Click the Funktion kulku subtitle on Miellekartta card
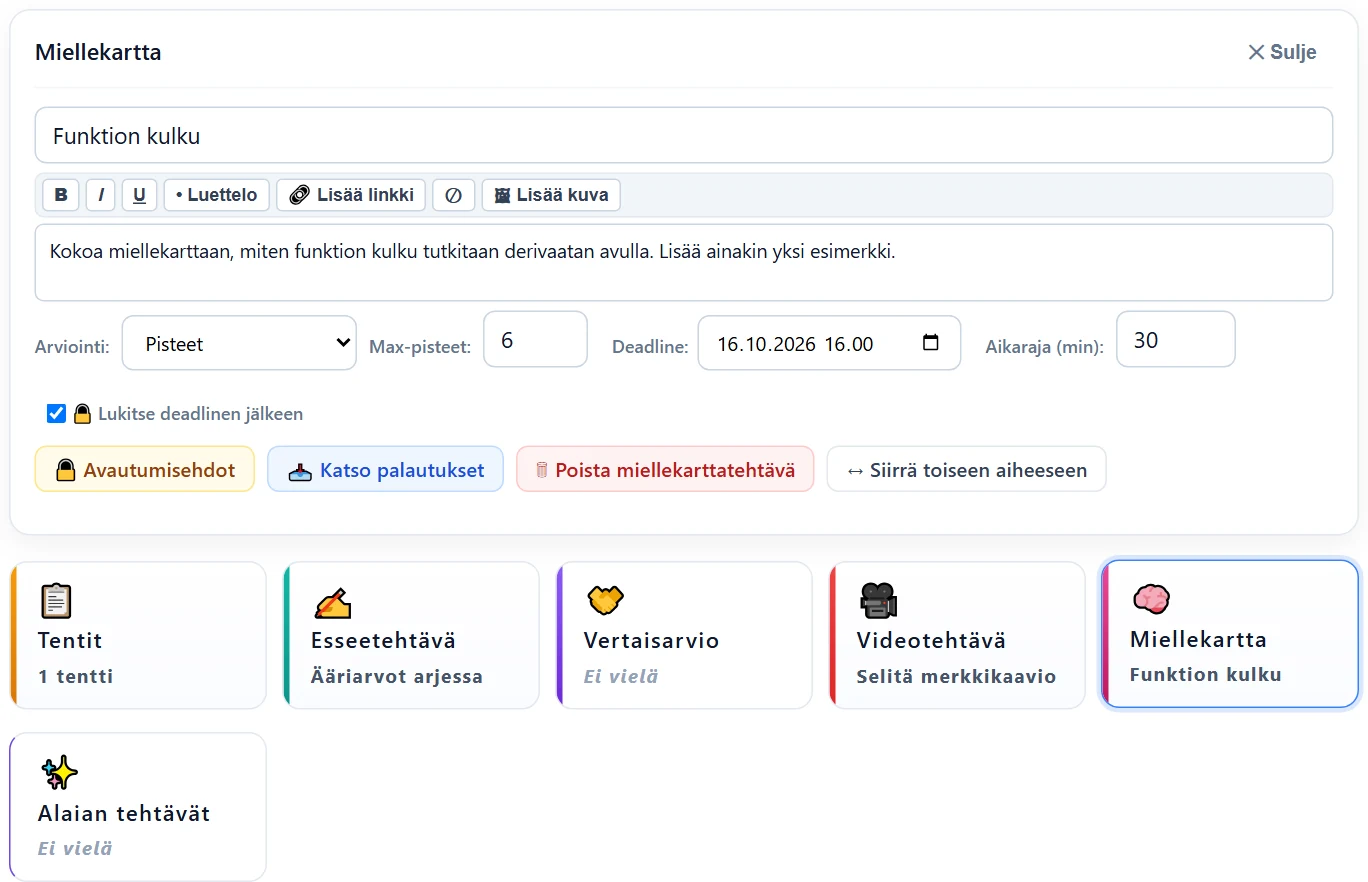1368x882 pixels. click(x=1205, y=674)
